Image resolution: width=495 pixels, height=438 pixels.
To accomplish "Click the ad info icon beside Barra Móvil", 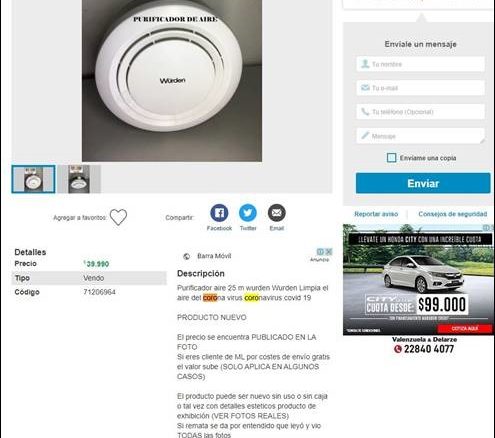I will click(320, 251).
